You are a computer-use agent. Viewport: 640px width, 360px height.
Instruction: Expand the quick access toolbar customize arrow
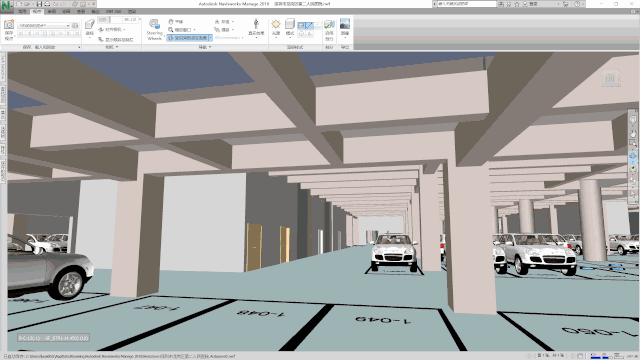coord(94,4)
